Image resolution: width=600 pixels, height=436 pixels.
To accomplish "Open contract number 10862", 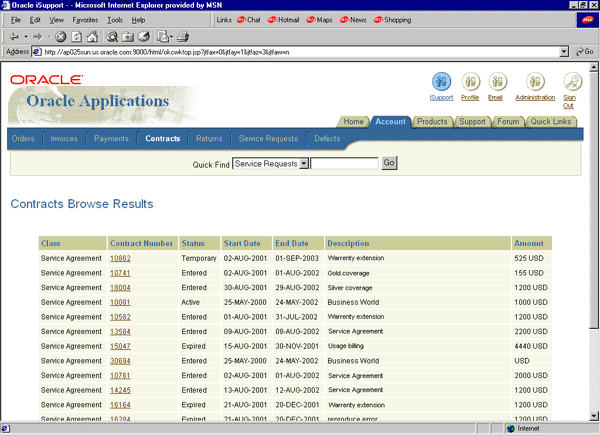I will click(x=120, y=258).
